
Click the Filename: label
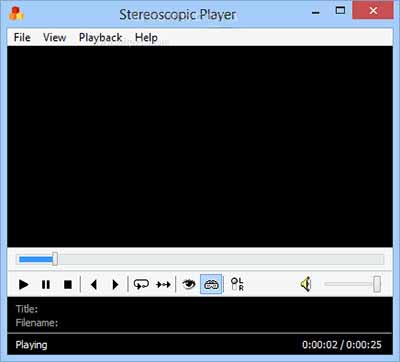(x=37, y=323)
